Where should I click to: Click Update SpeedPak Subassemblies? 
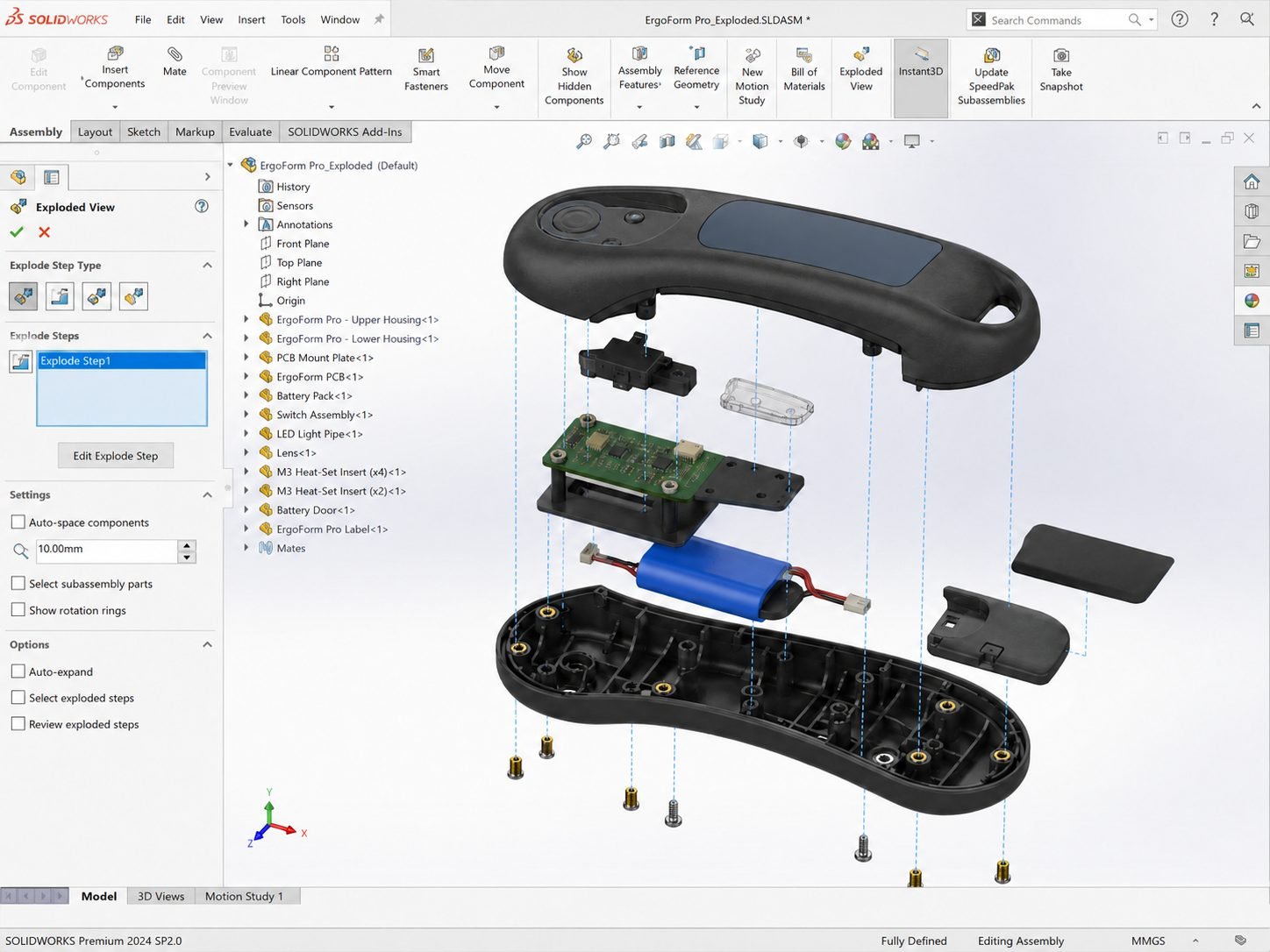coord(991,76)
